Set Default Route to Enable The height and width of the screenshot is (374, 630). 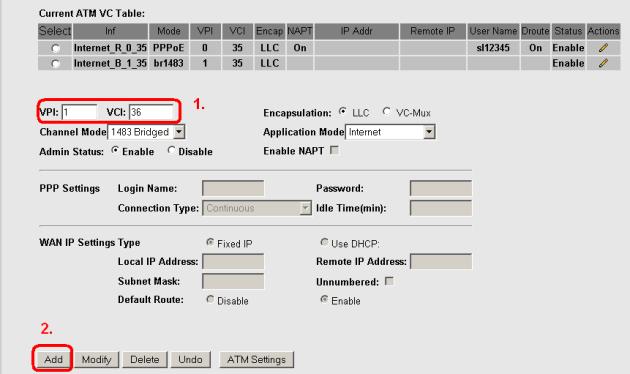point(324,299)
